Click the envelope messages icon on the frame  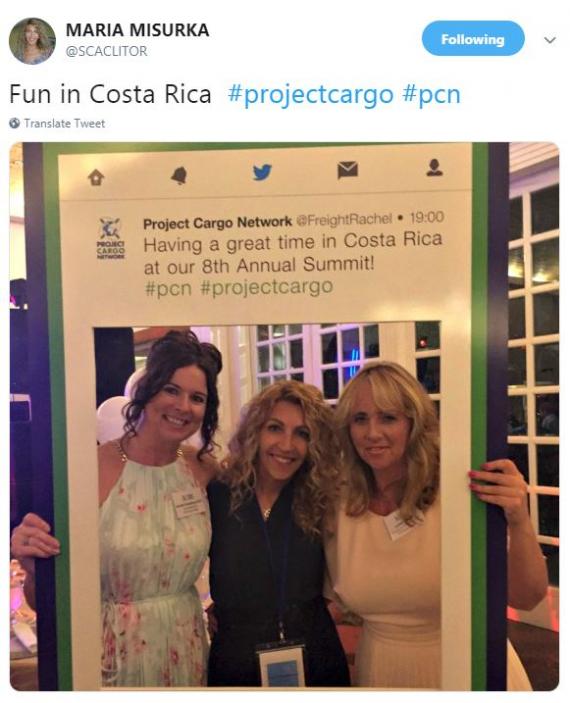coord(348,170)
